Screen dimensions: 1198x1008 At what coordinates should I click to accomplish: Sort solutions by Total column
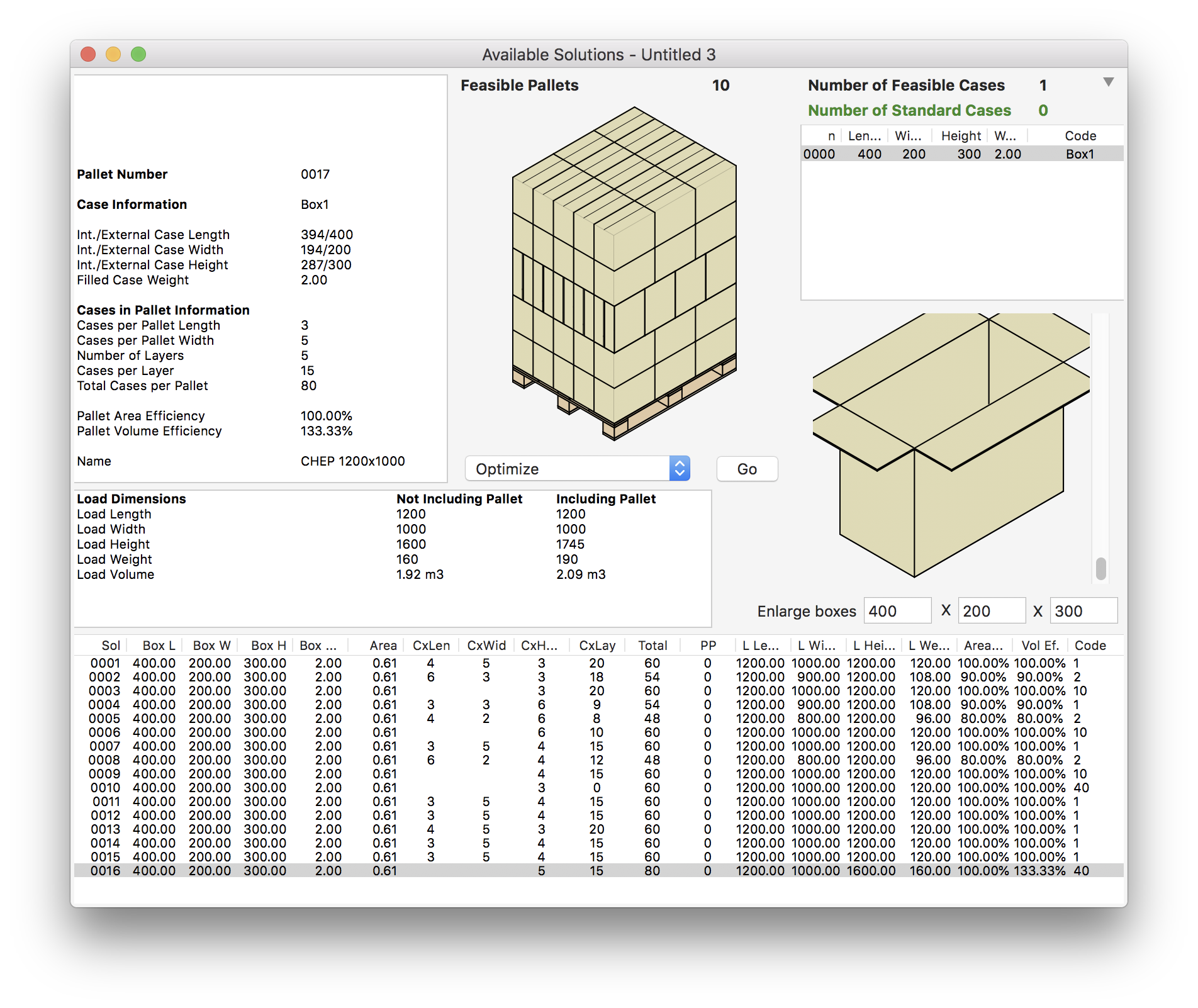[x=652, y=646]
